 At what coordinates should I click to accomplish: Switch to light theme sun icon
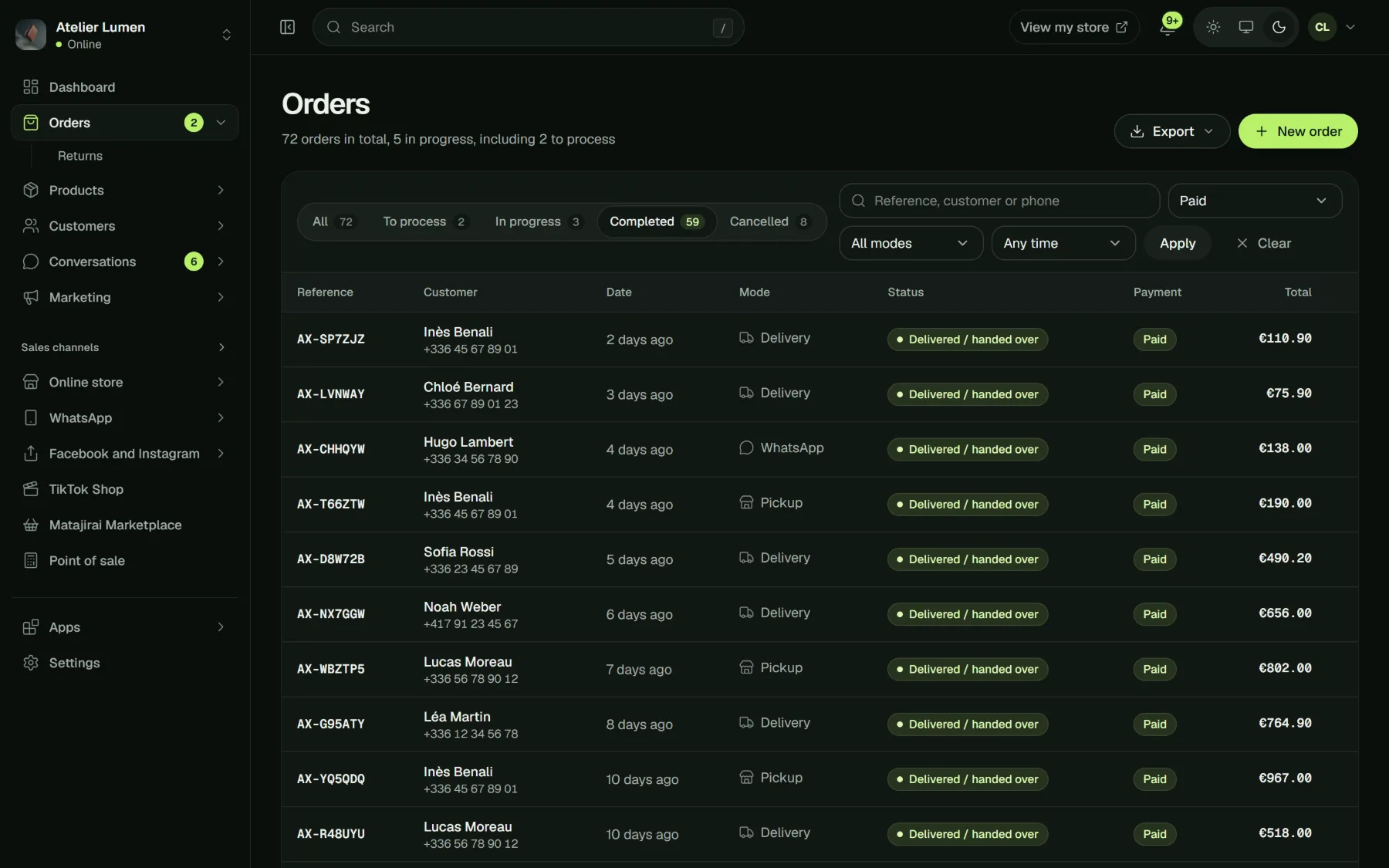(x=1213, y=27)
